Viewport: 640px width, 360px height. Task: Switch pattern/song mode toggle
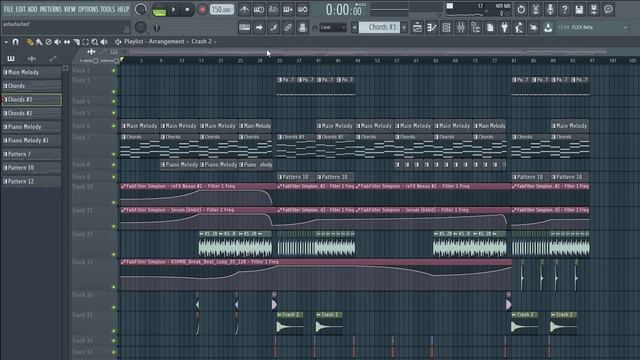pyautogui.click(x=159, y=9)
